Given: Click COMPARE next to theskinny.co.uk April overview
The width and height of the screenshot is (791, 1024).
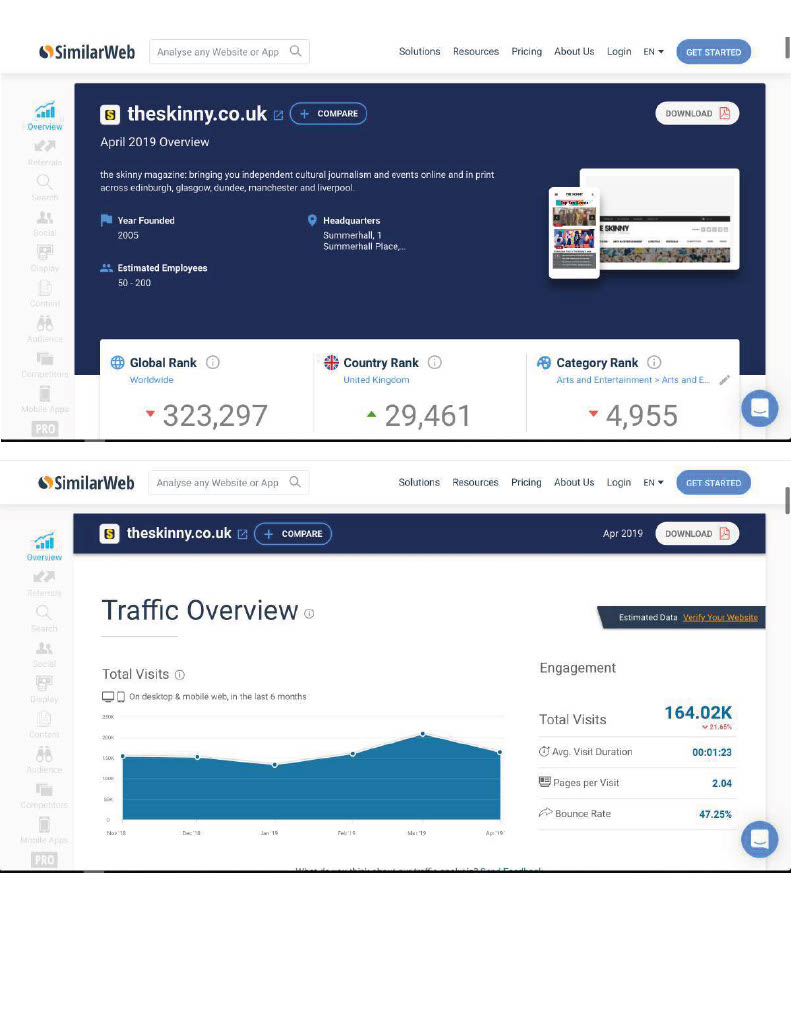Looking at the screenshot, I should coord(329,114).
